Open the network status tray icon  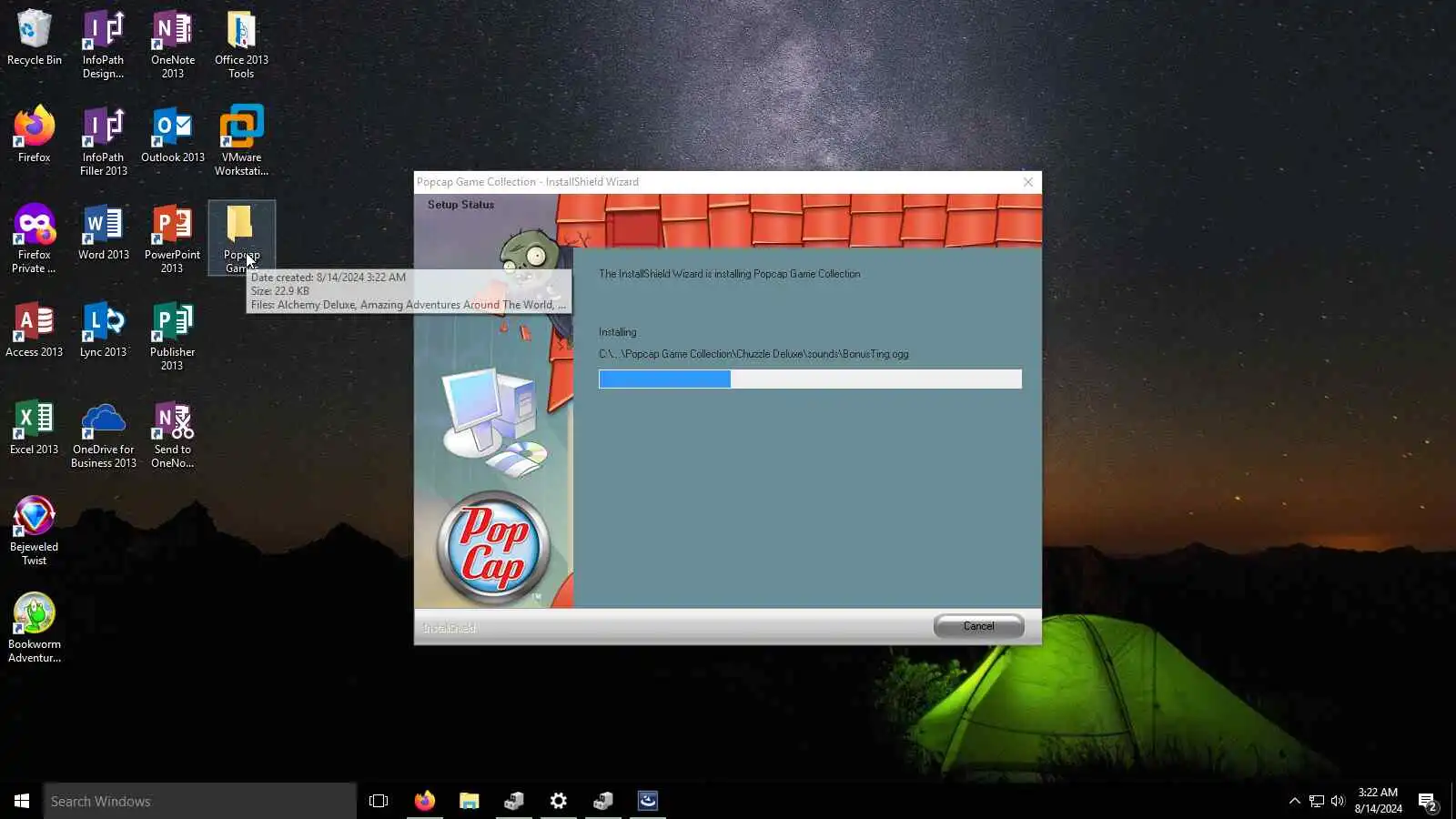pyautogui.click(x=1317, y=801)
